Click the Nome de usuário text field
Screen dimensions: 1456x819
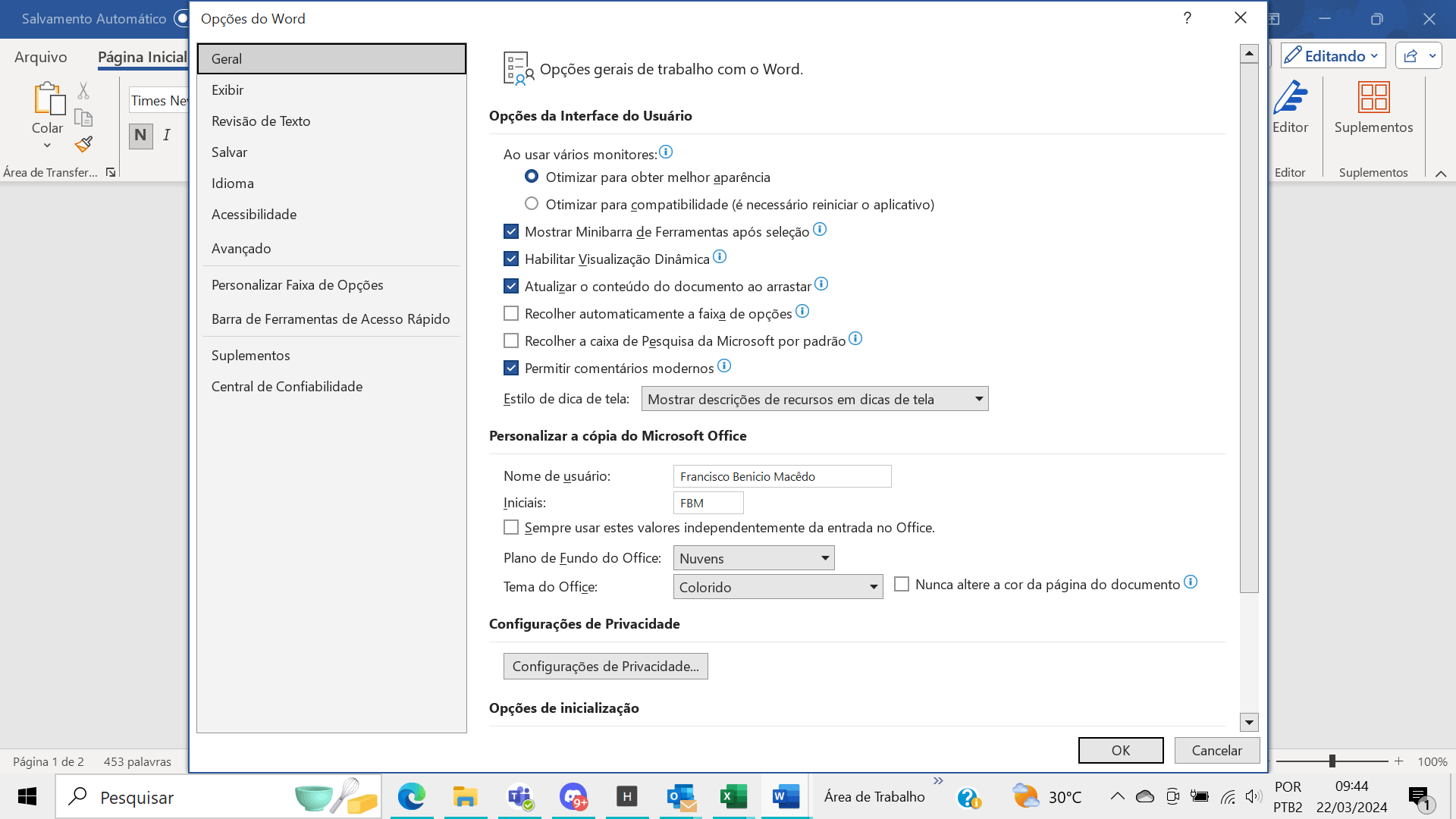[781, 476]
